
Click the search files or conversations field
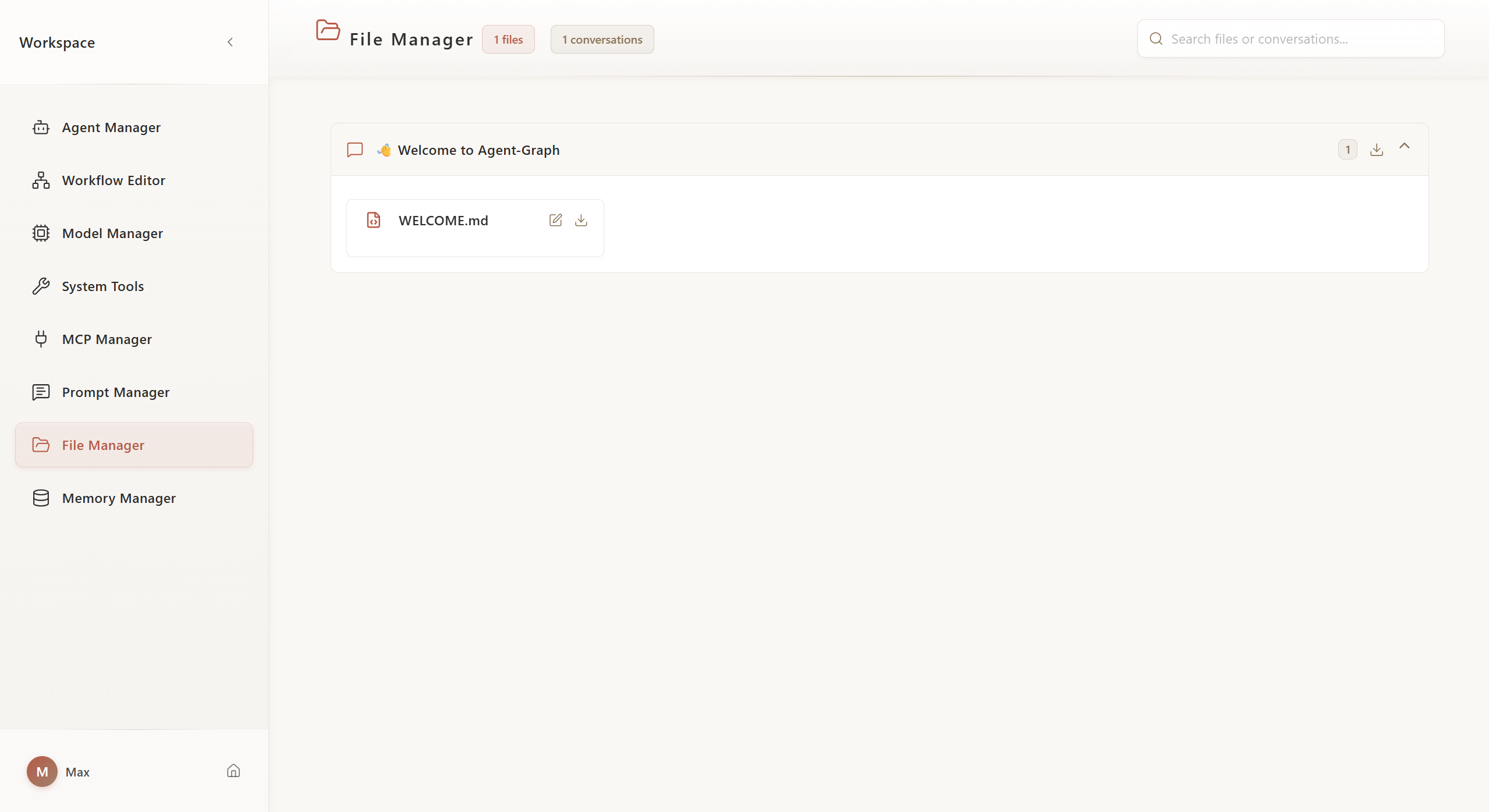click(1290, 38)
